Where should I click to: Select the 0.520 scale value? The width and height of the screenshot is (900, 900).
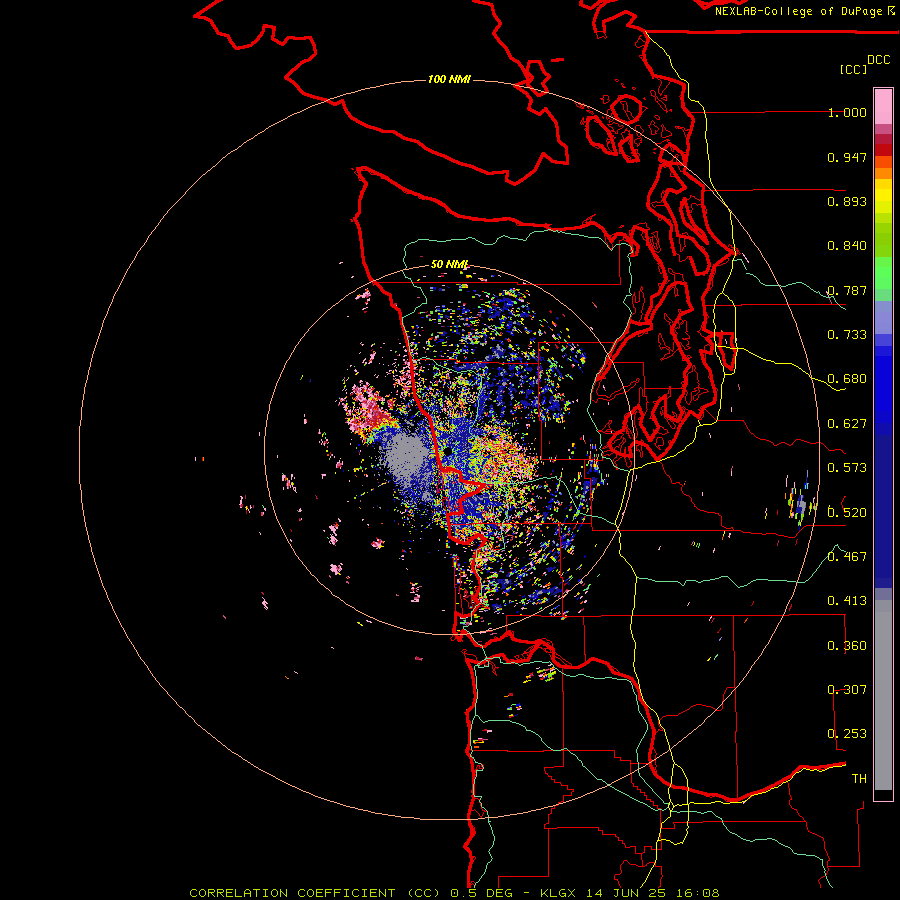847,512
